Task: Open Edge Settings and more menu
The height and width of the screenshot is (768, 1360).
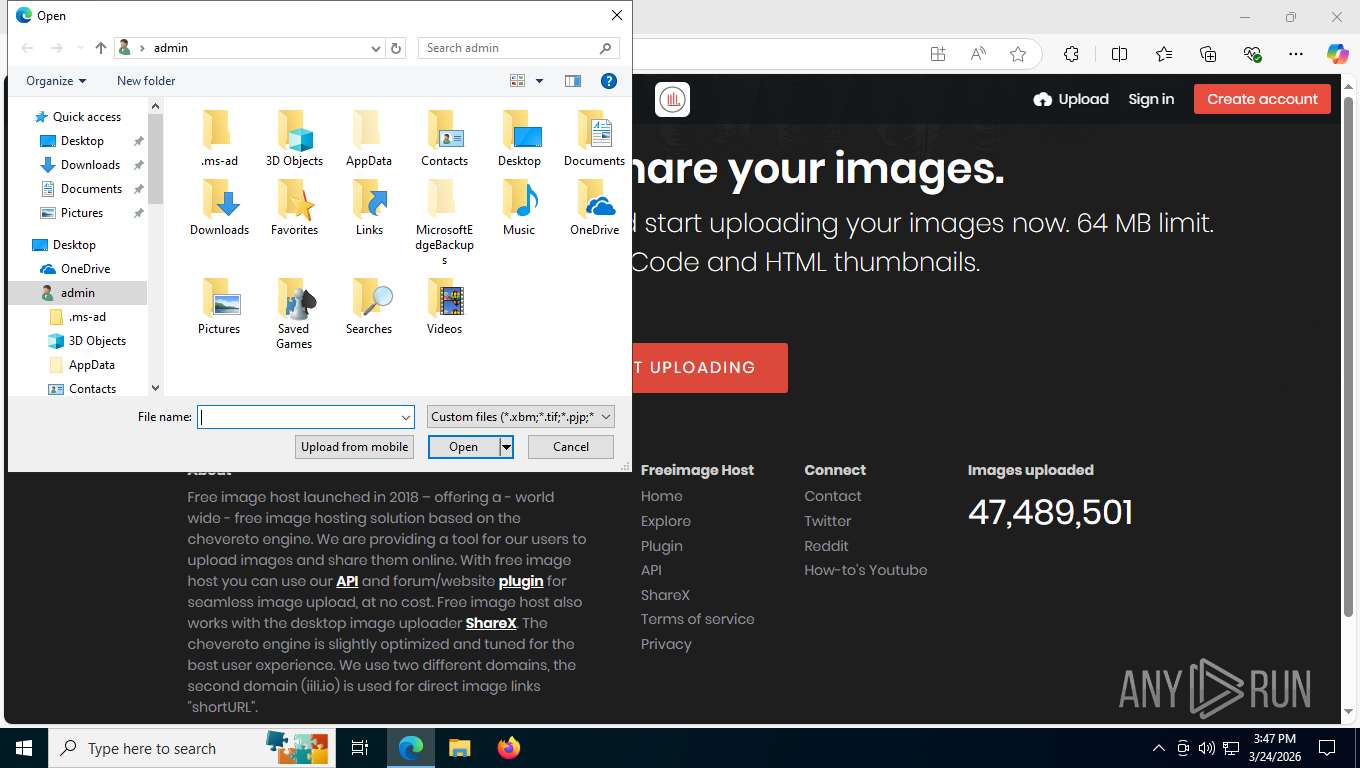Action: click(x=1296, y=54)
